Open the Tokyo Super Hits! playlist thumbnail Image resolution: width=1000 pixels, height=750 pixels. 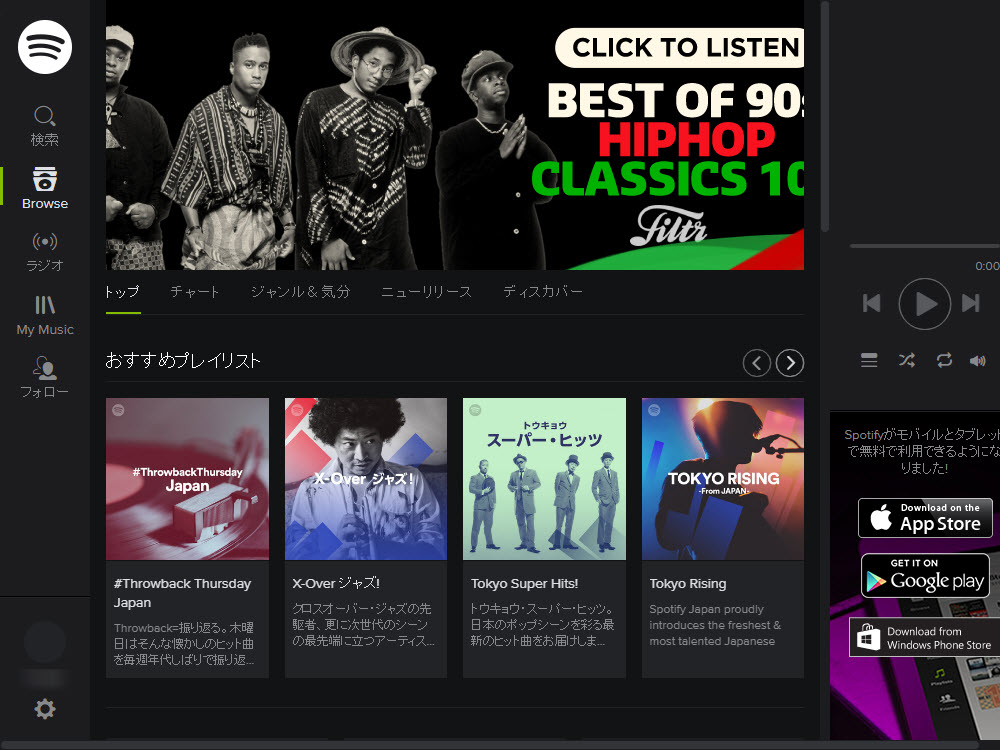coord(544,479)
